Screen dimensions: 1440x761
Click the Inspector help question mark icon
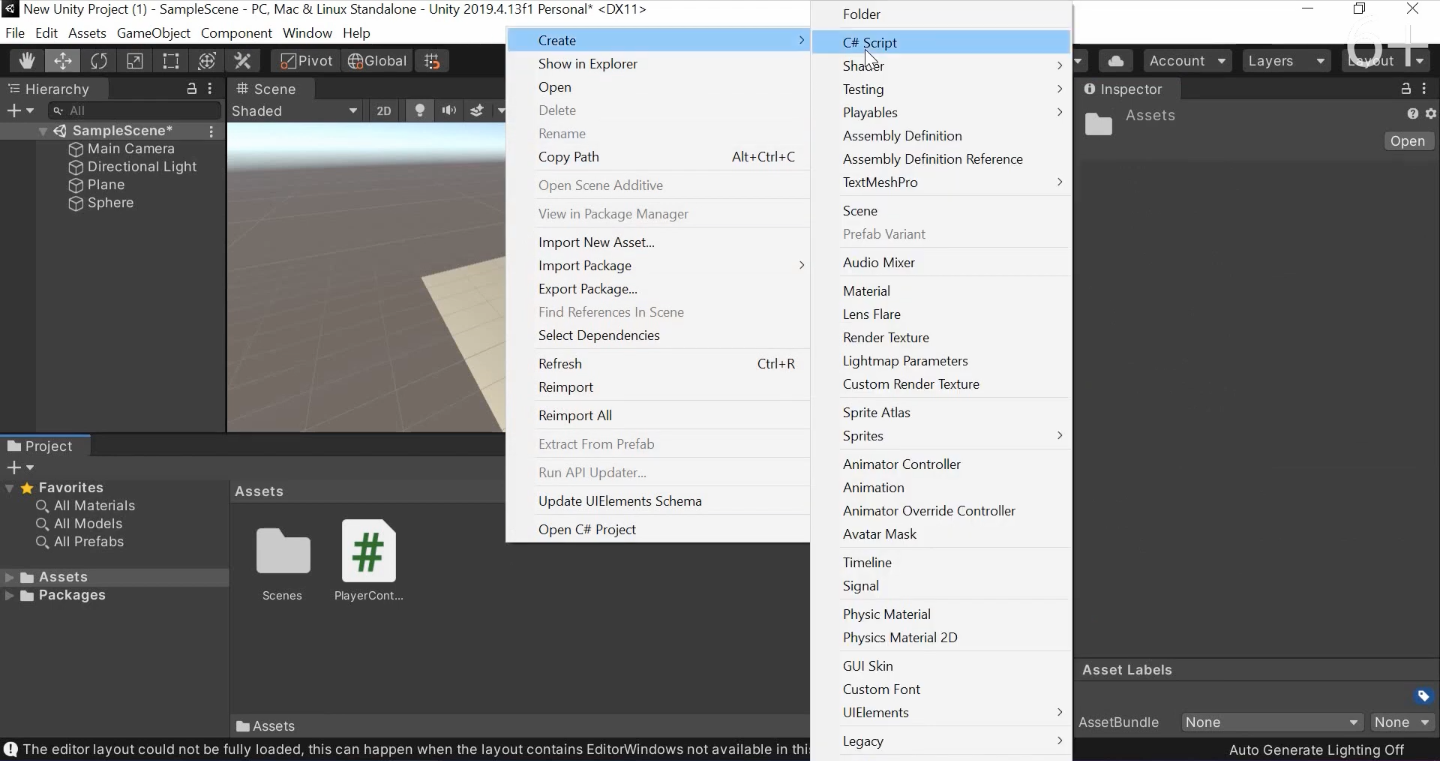tap(1413, 114)
